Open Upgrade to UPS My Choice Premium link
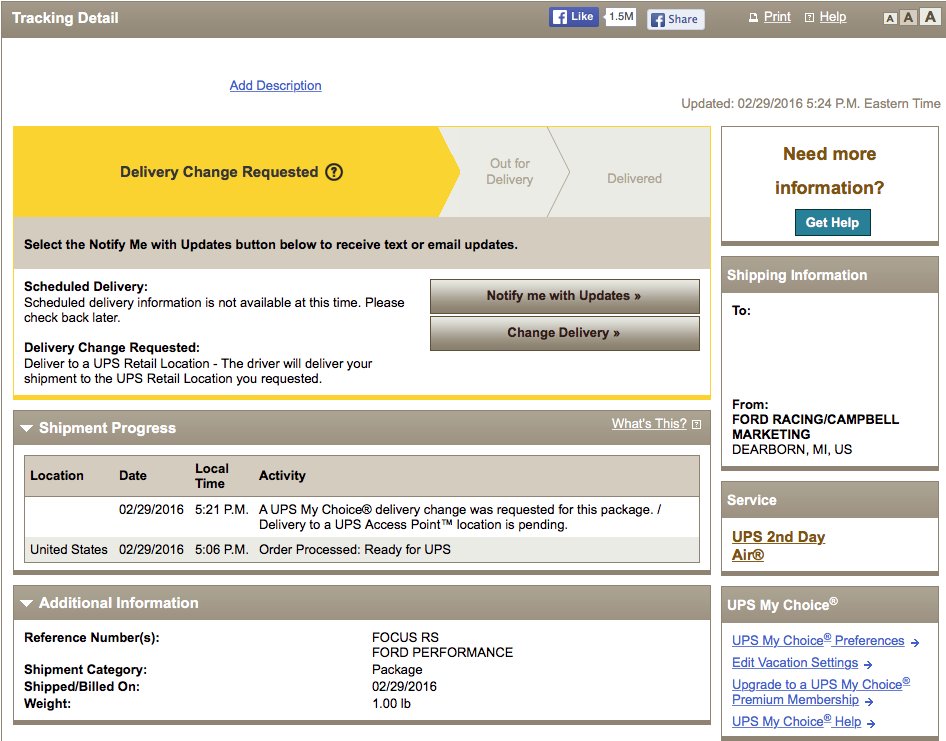 (x=821, y=692)
